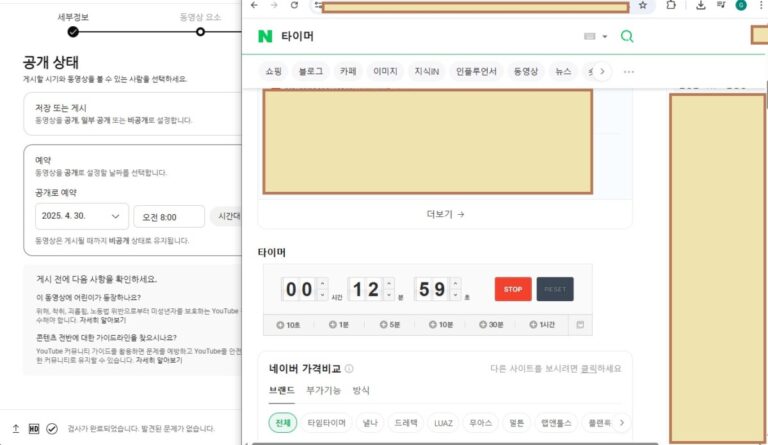
Task: Open the 인플루언서 search tab
Action: pyautogui.click(x=476, y=71)
